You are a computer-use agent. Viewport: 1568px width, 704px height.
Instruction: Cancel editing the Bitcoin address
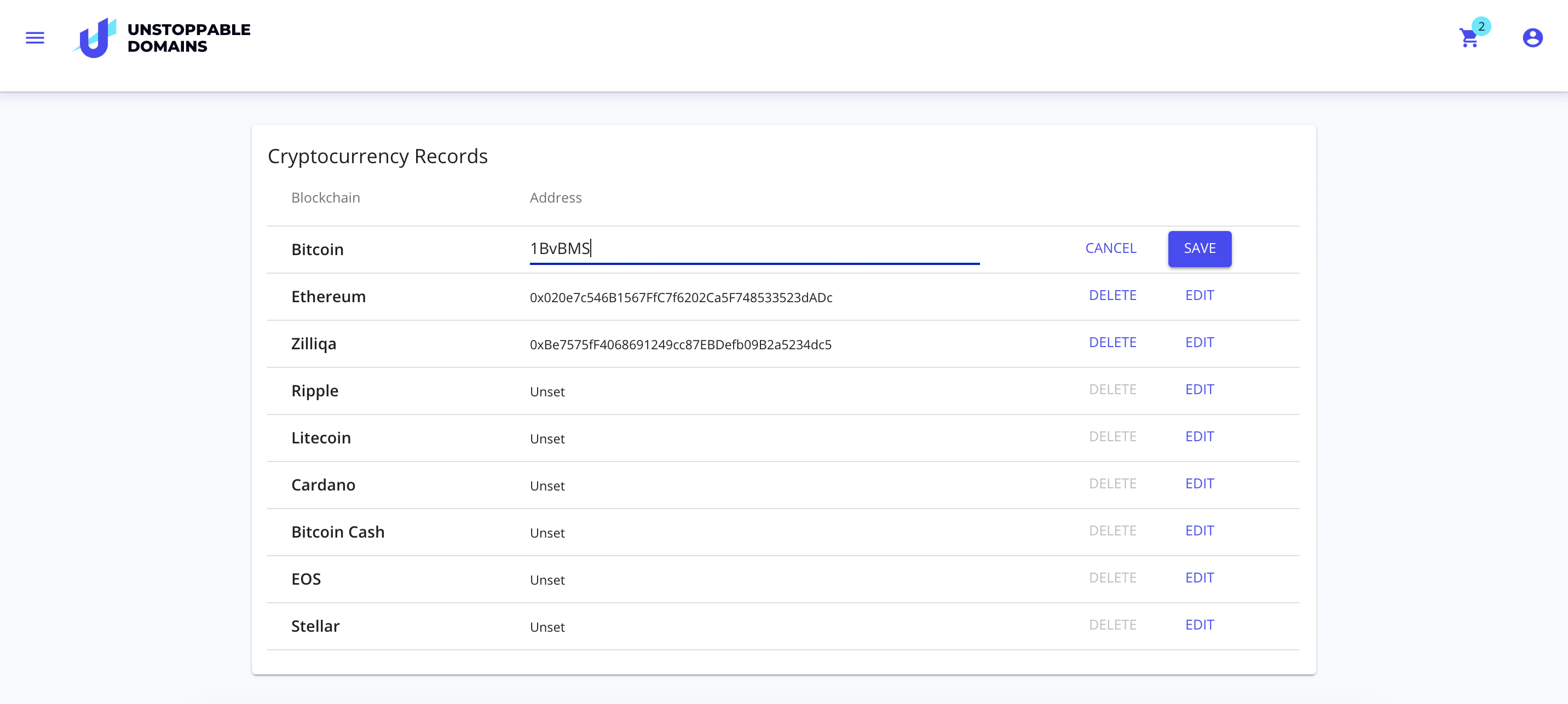[1110, 248]
